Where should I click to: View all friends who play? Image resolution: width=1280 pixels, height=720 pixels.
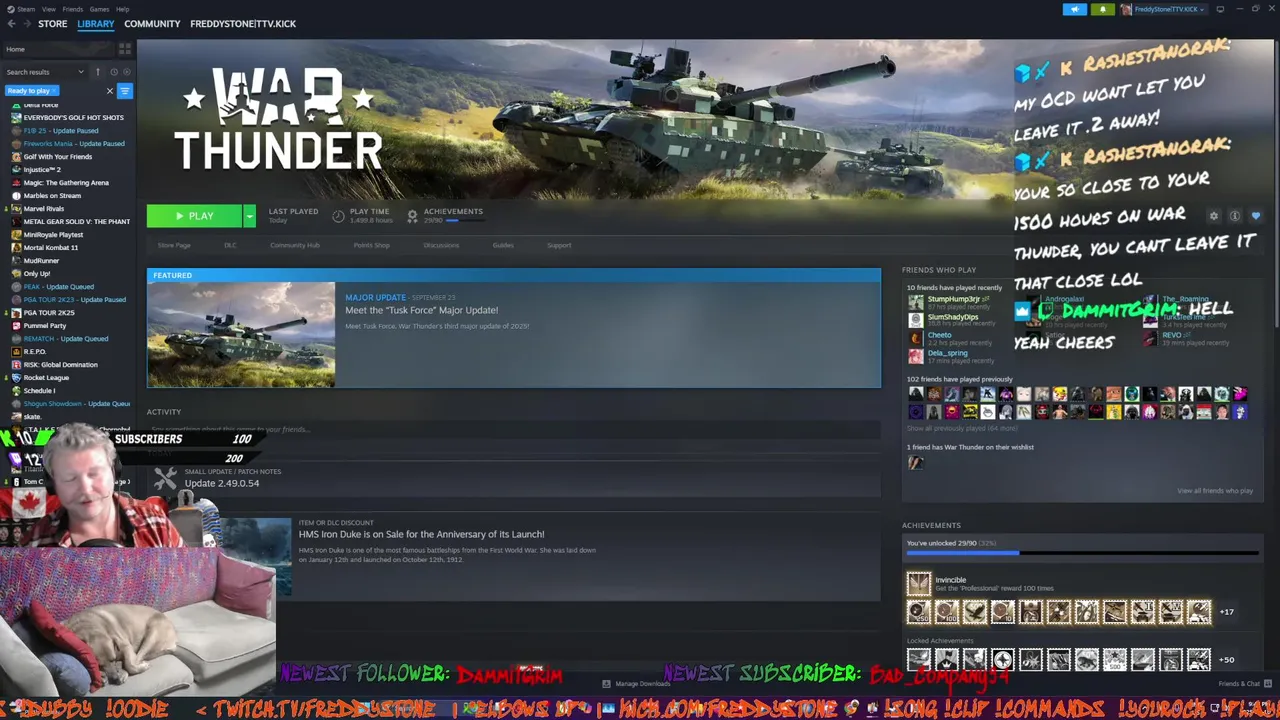[x=1215, y=491]
